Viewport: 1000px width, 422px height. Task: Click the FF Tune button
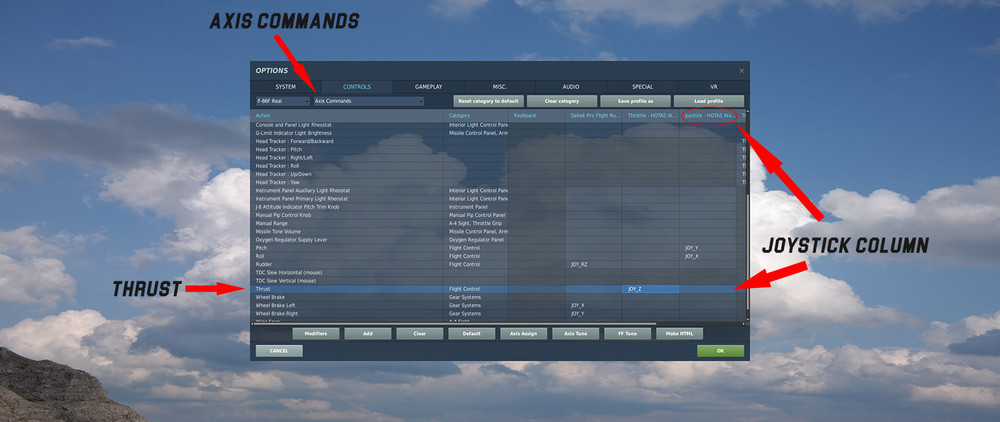pos(628,333)
